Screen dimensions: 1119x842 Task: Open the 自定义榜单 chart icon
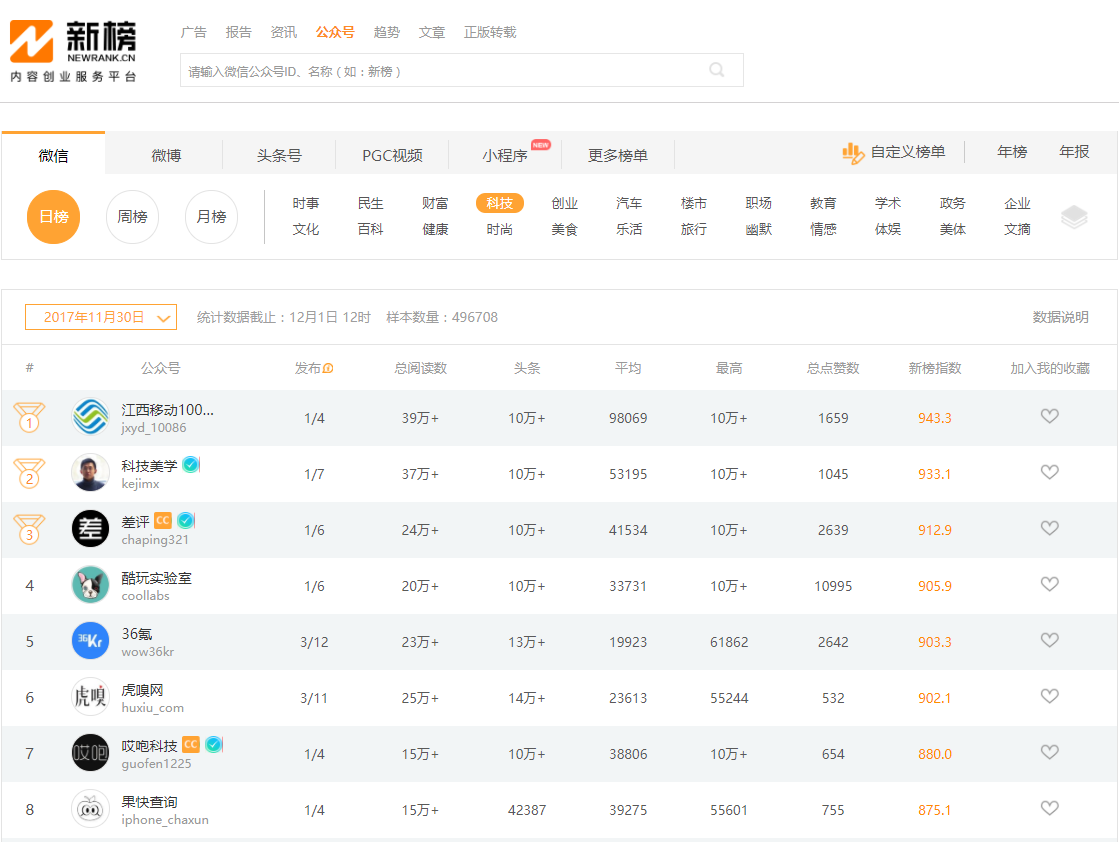click(853, 153)
